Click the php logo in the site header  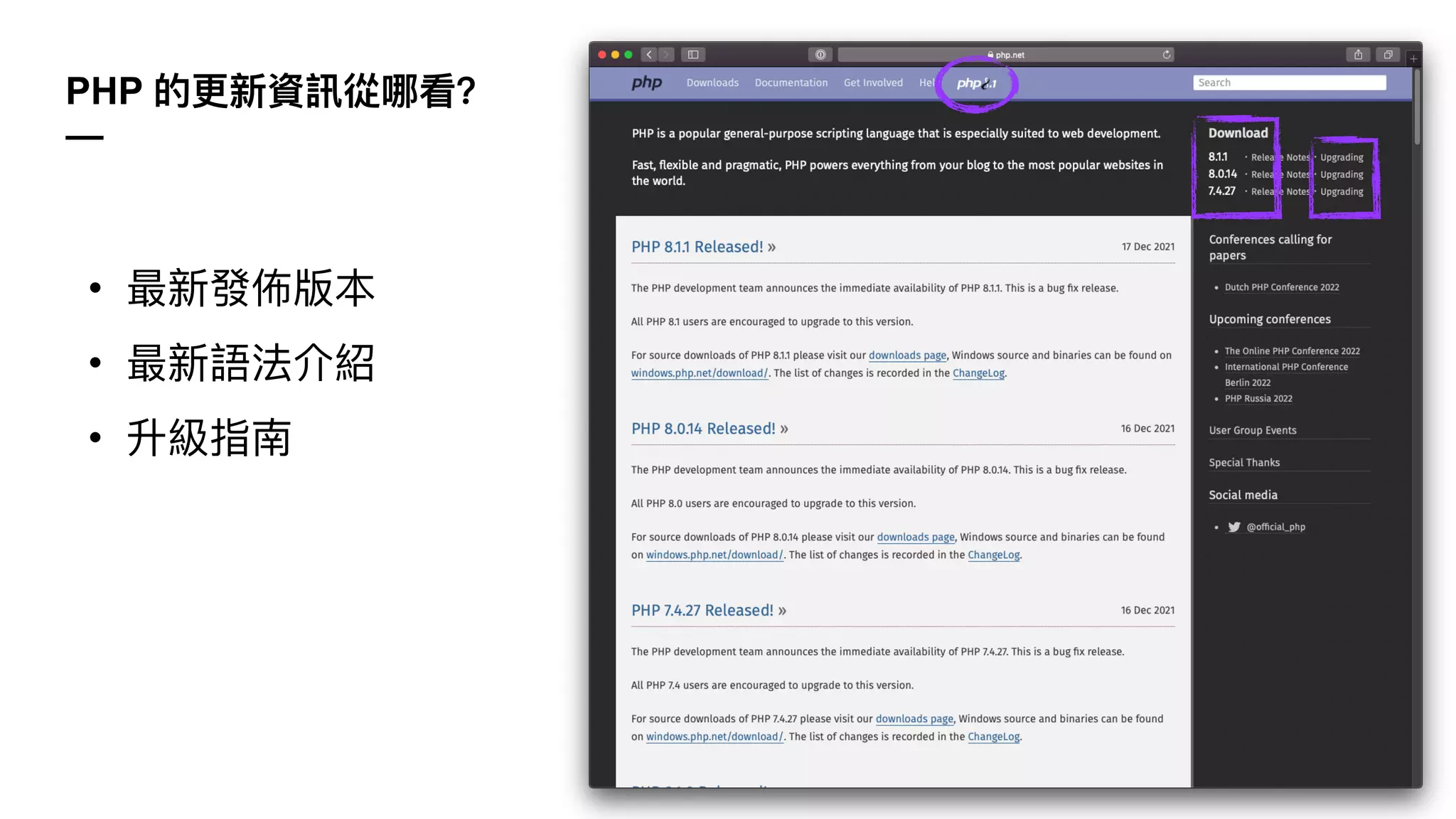[647, 83]
